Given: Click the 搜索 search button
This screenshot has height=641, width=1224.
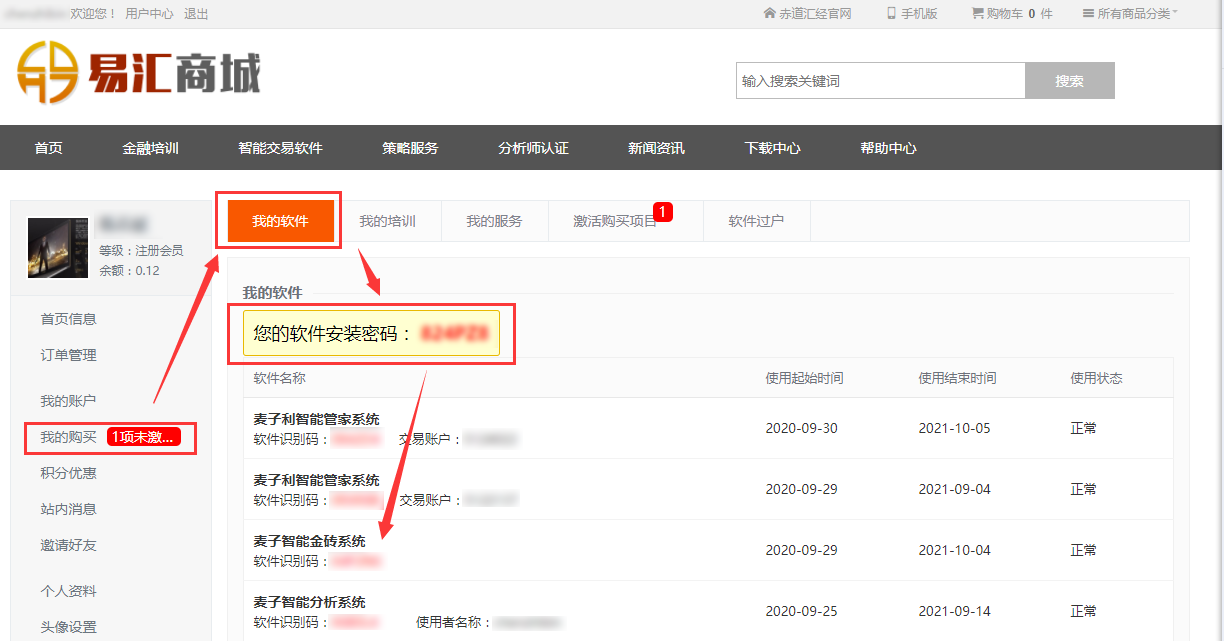Looking at the screenshot, I should tap(1069, 81).
